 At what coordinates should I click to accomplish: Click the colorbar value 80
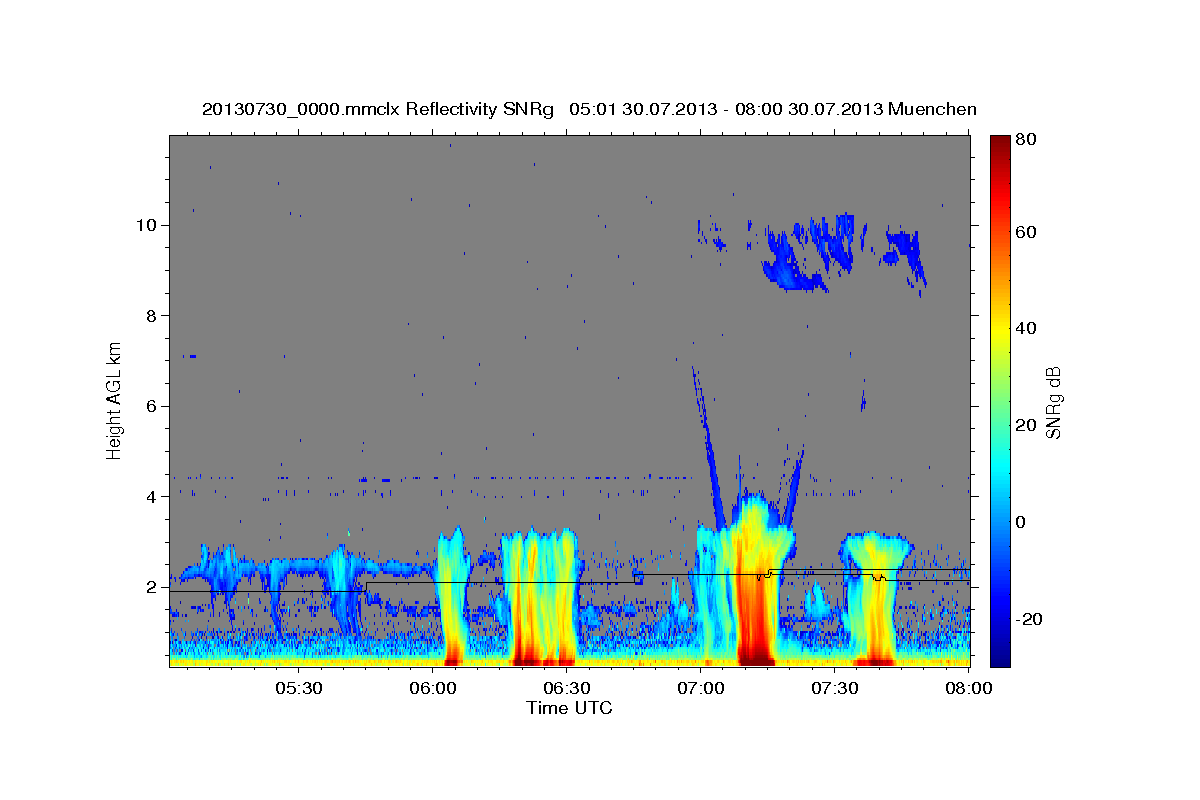tap(1025, 139)
